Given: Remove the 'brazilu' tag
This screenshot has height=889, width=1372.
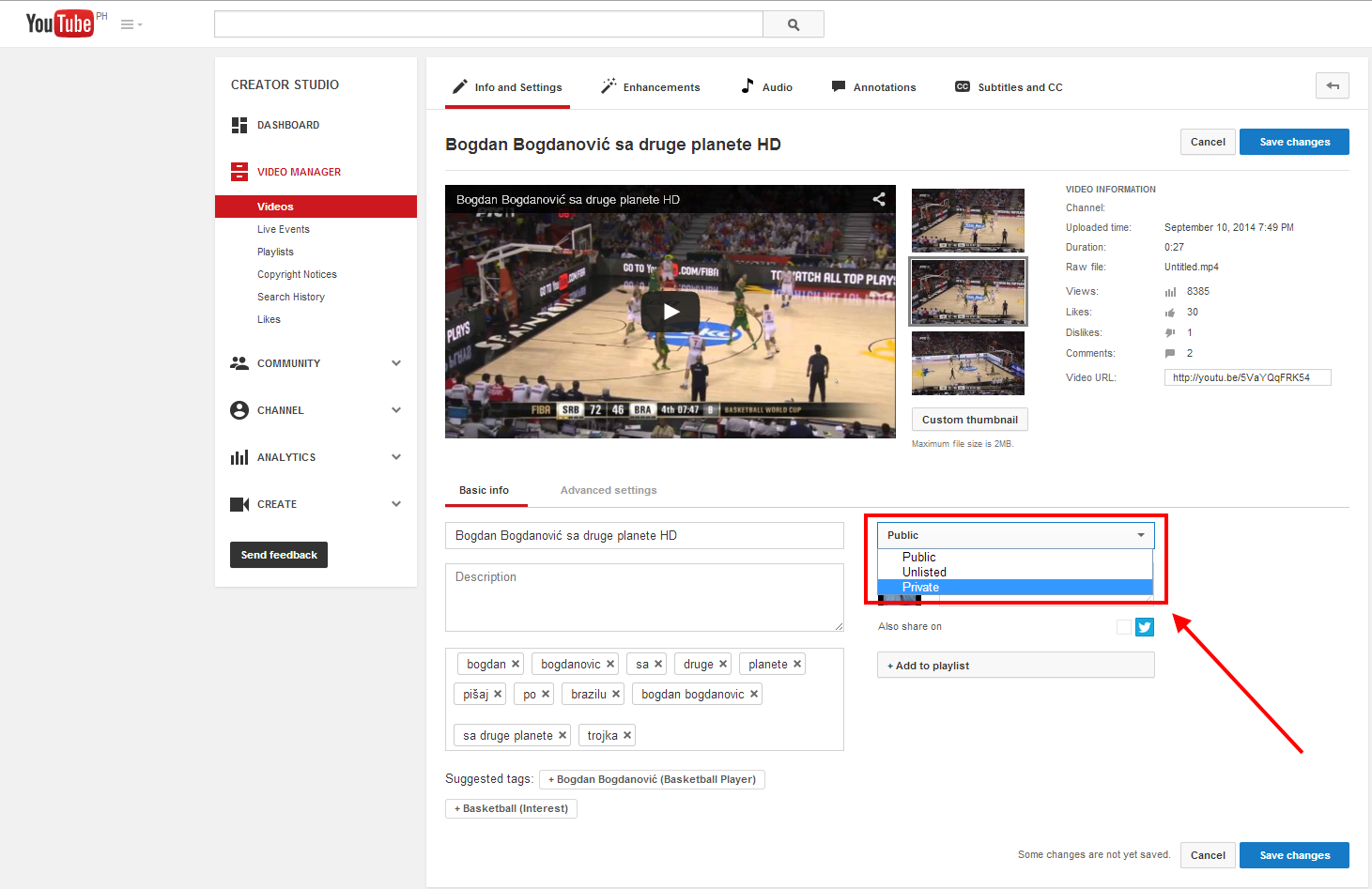Looking at the screenshot, I should click(616, 694).
